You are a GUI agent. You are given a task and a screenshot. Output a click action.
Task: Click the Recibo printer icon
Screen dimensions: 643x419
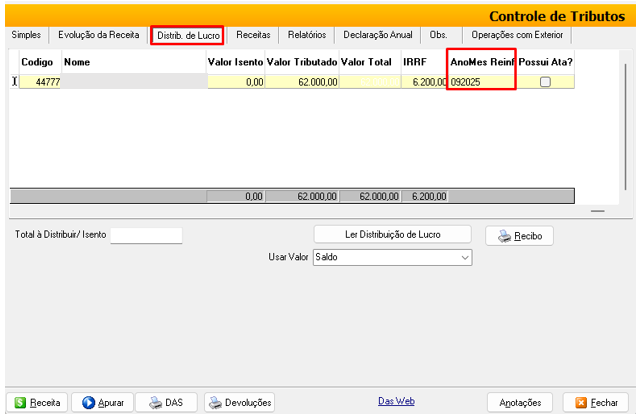pyautogui.click(x=504, y=237)
